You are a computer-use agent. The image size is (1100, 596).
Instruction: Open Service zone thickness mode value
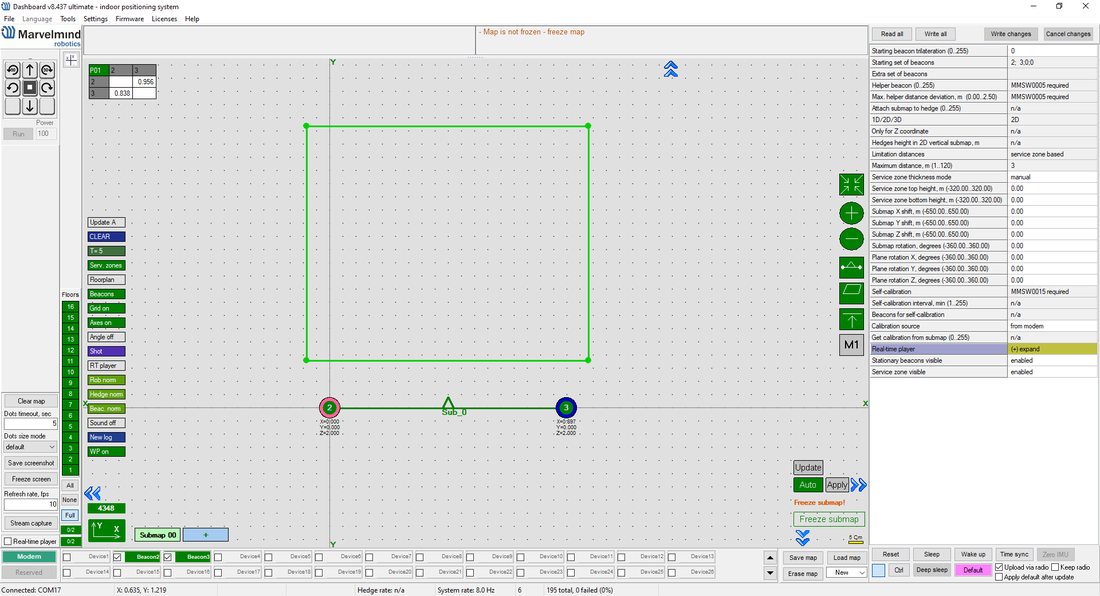click(x=1052, y=177)
